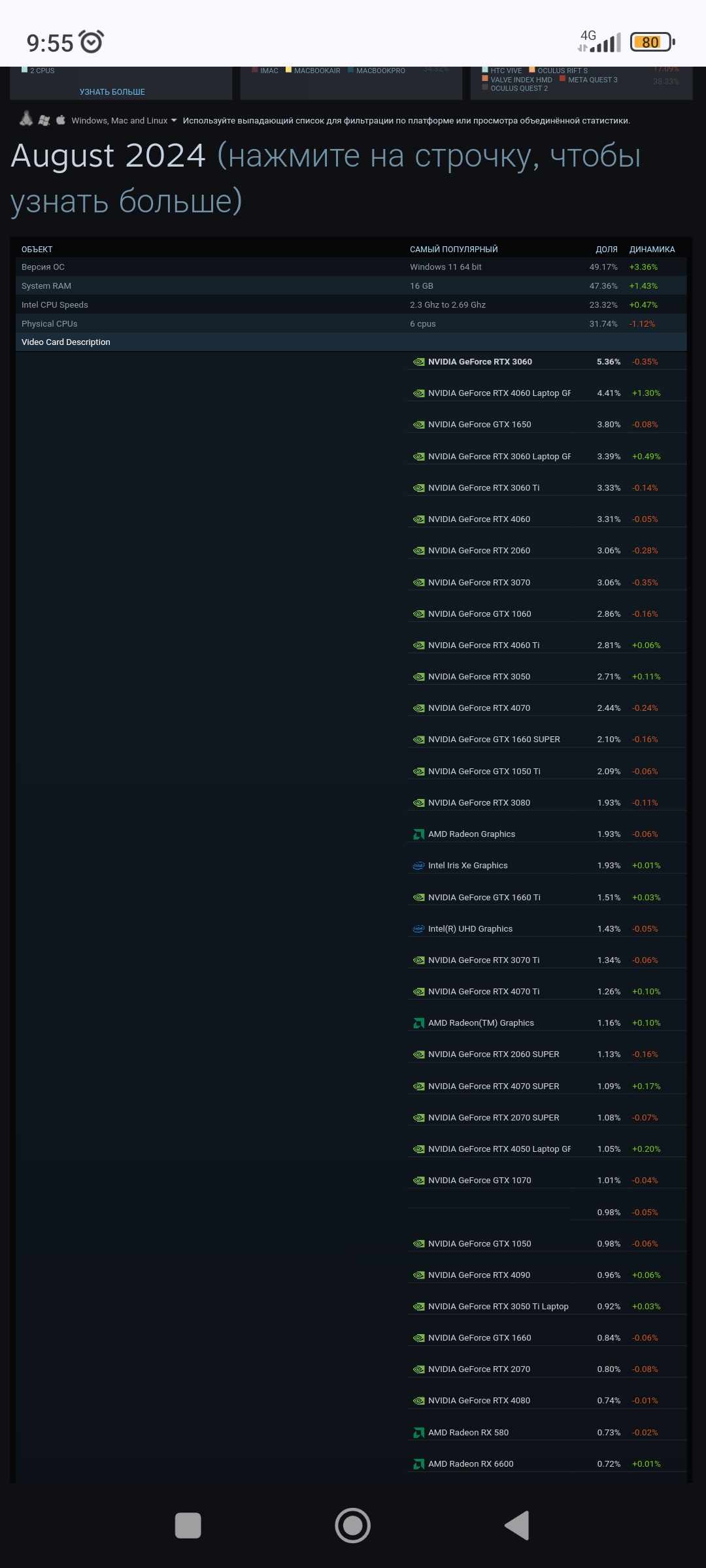
Task: Expand the Intel CPU Speeds row
Action: point(351,304)
